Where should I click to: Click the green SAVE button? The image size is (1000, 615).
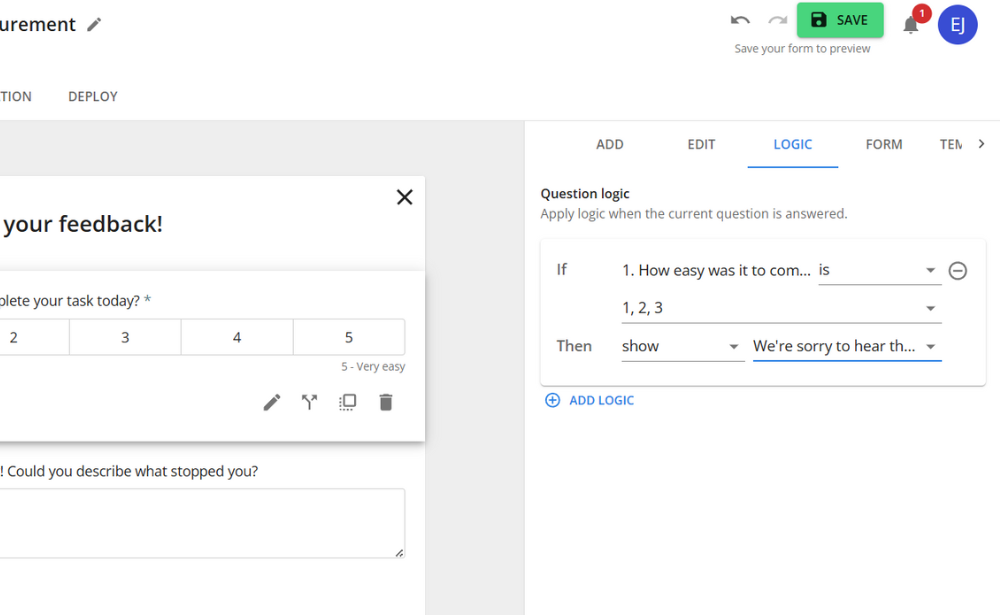(840, 19)
